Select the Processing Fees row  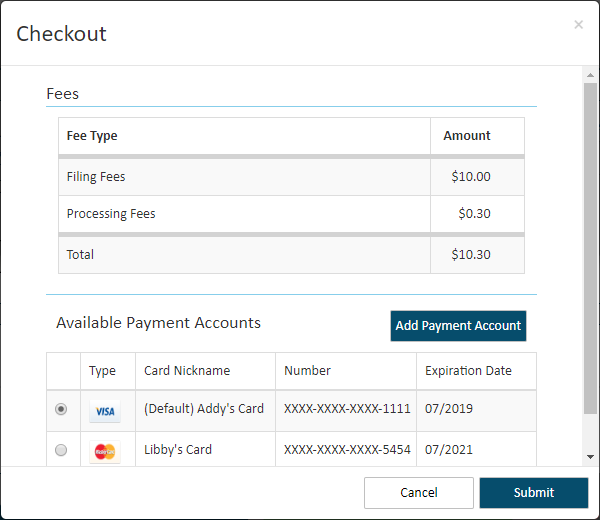tap(291, 214)
